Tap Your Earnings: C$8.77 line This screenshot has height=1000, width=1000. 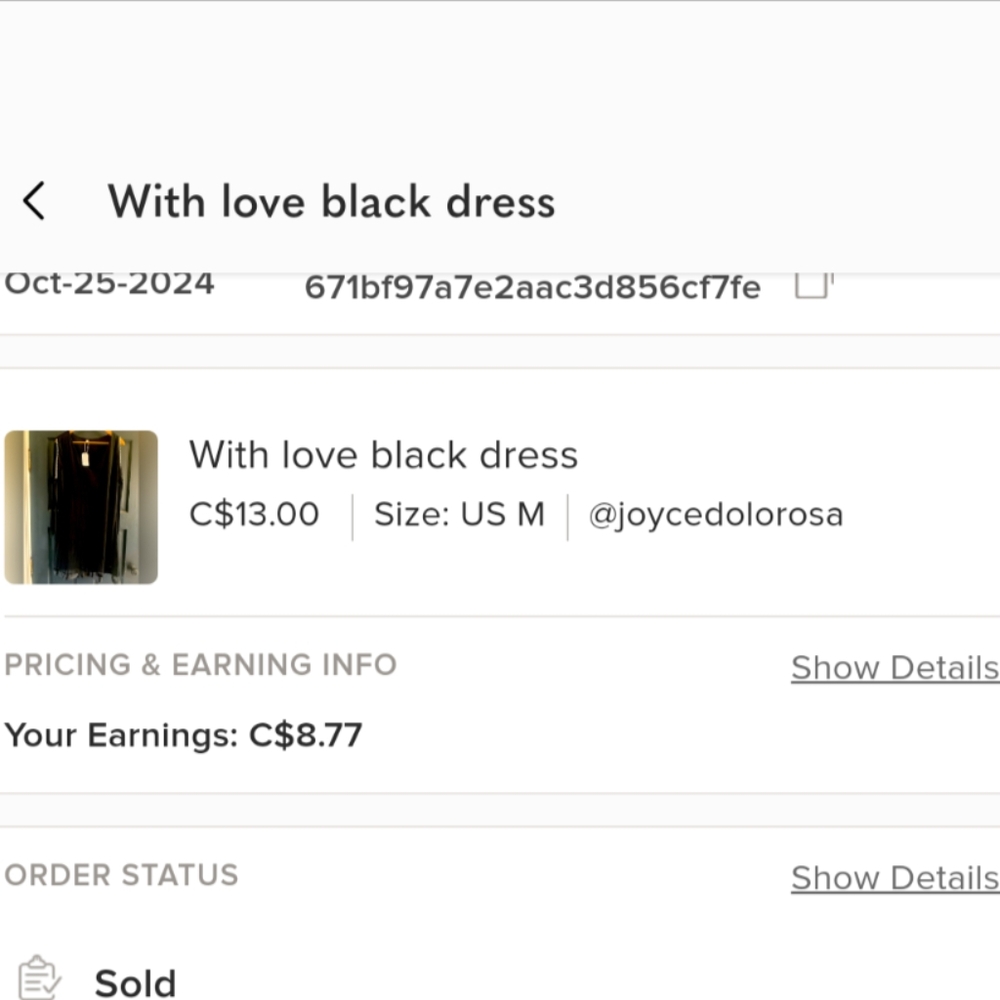tap(184, 735)
